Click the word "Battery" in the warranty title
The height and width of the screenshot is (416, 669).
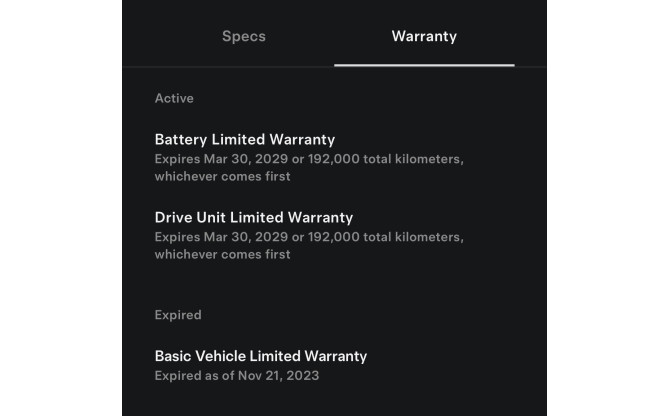pyautogui.click(x=181, y=140)
